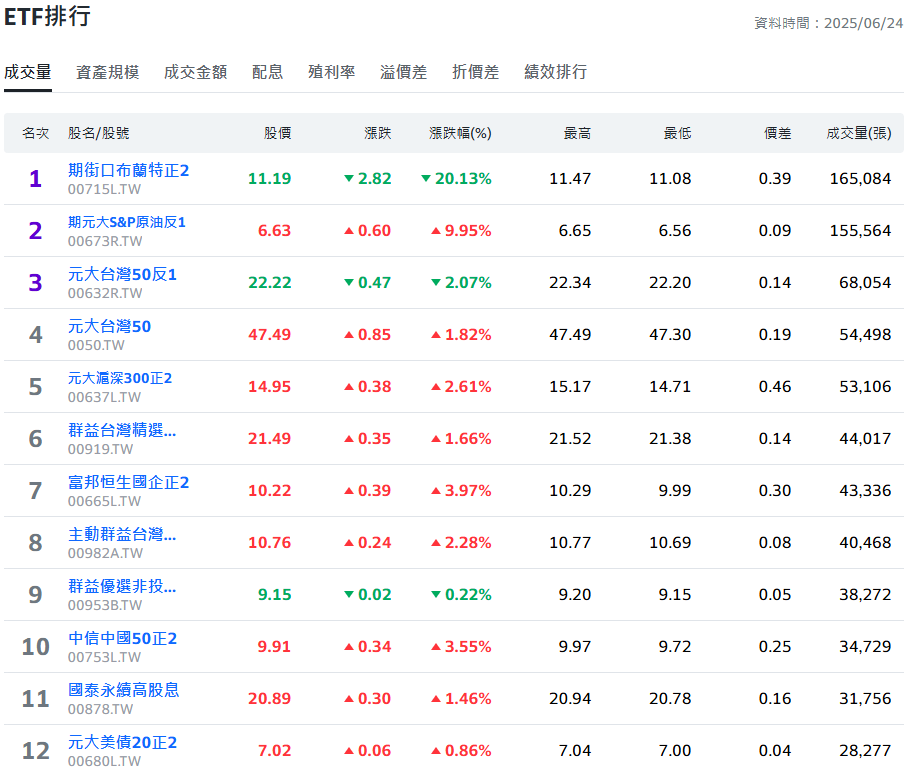The image size is (914, 776).
Task: Click the 股名/股號 column header
Action: 99,134
